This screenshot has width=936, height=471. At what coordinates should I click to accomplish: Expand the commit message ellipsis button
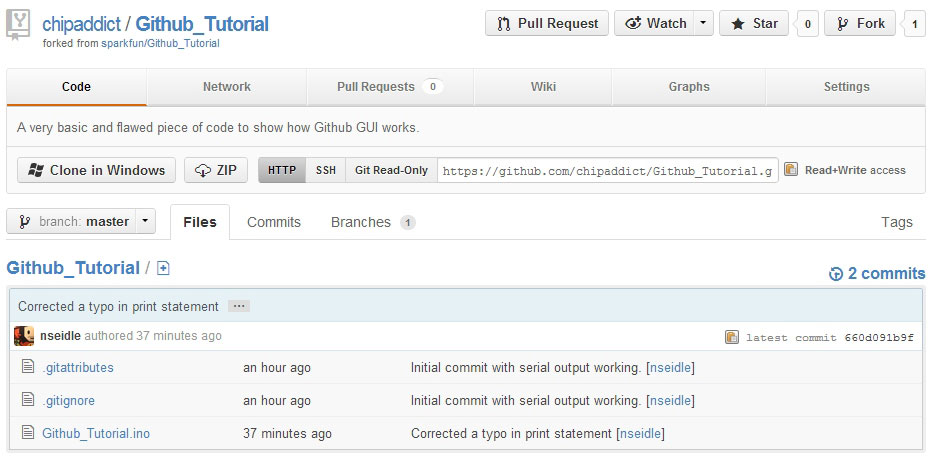coord(238,306)
